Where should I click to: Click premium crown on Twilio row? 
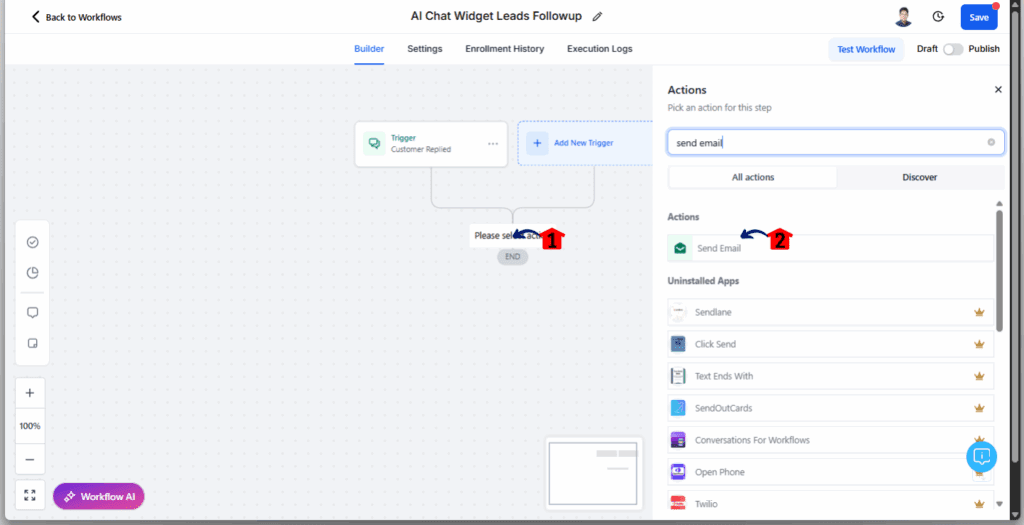pyautogui.click(x=979, y=503)
